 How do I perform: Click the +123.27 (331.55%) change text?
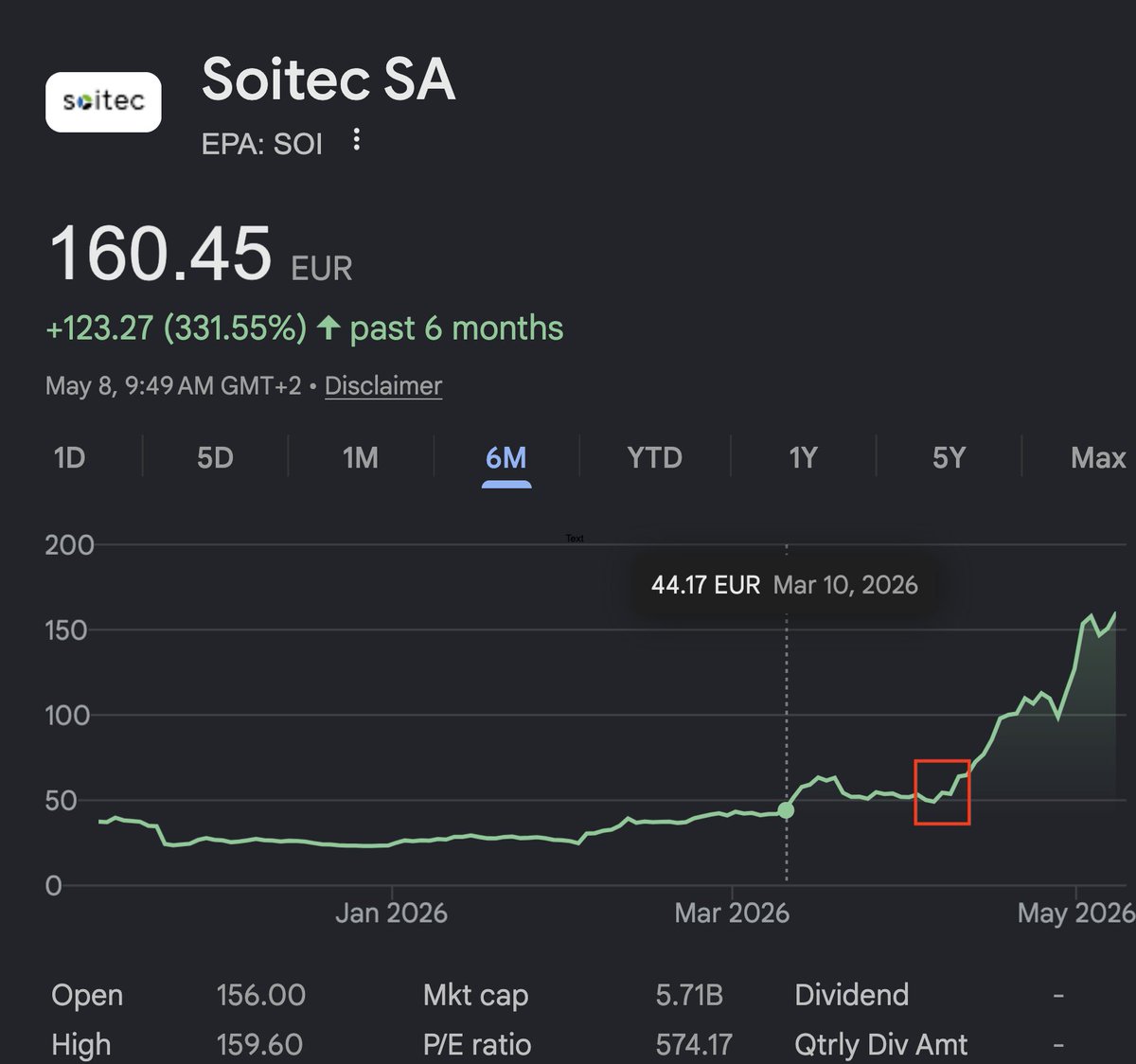176,328
